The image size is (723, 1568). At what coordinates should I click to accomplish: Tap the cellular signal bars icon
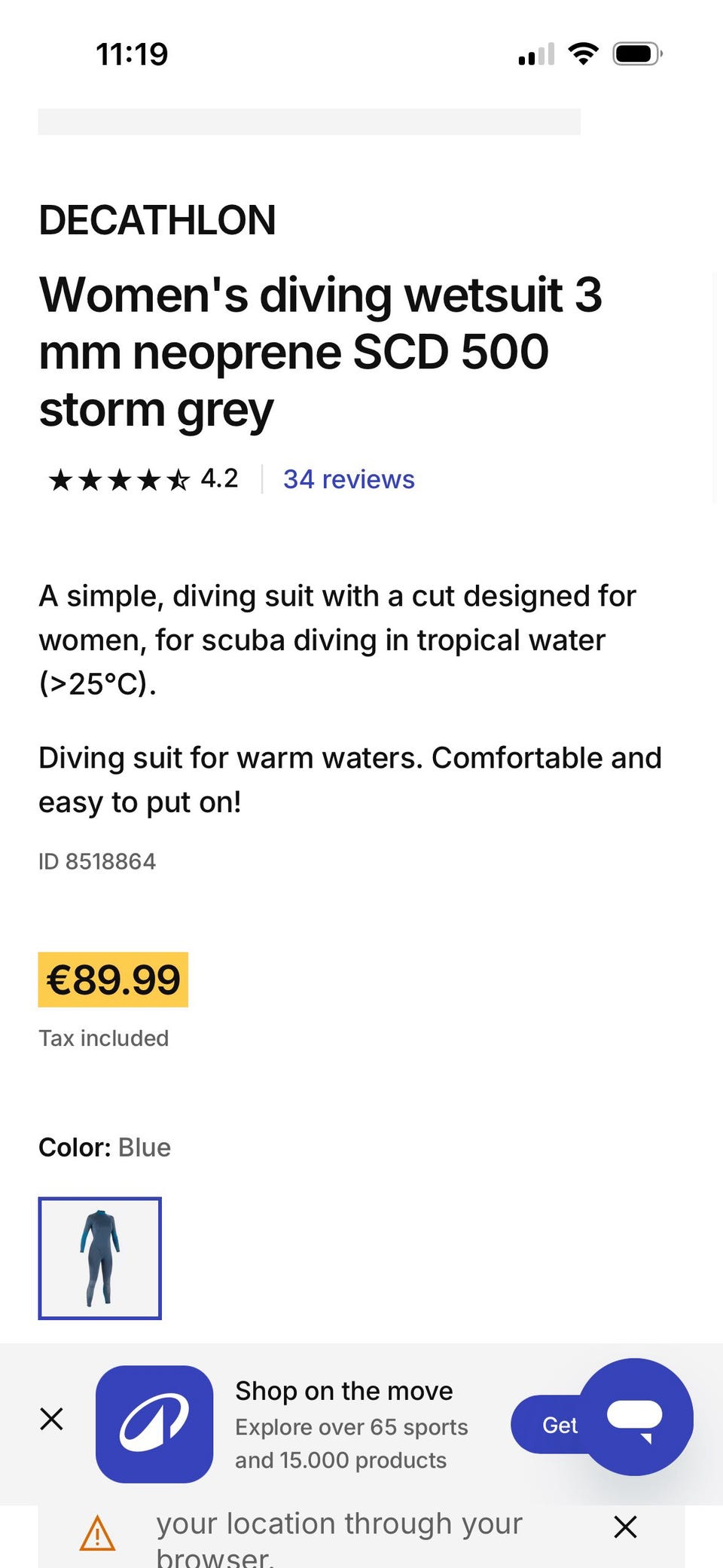536,54
